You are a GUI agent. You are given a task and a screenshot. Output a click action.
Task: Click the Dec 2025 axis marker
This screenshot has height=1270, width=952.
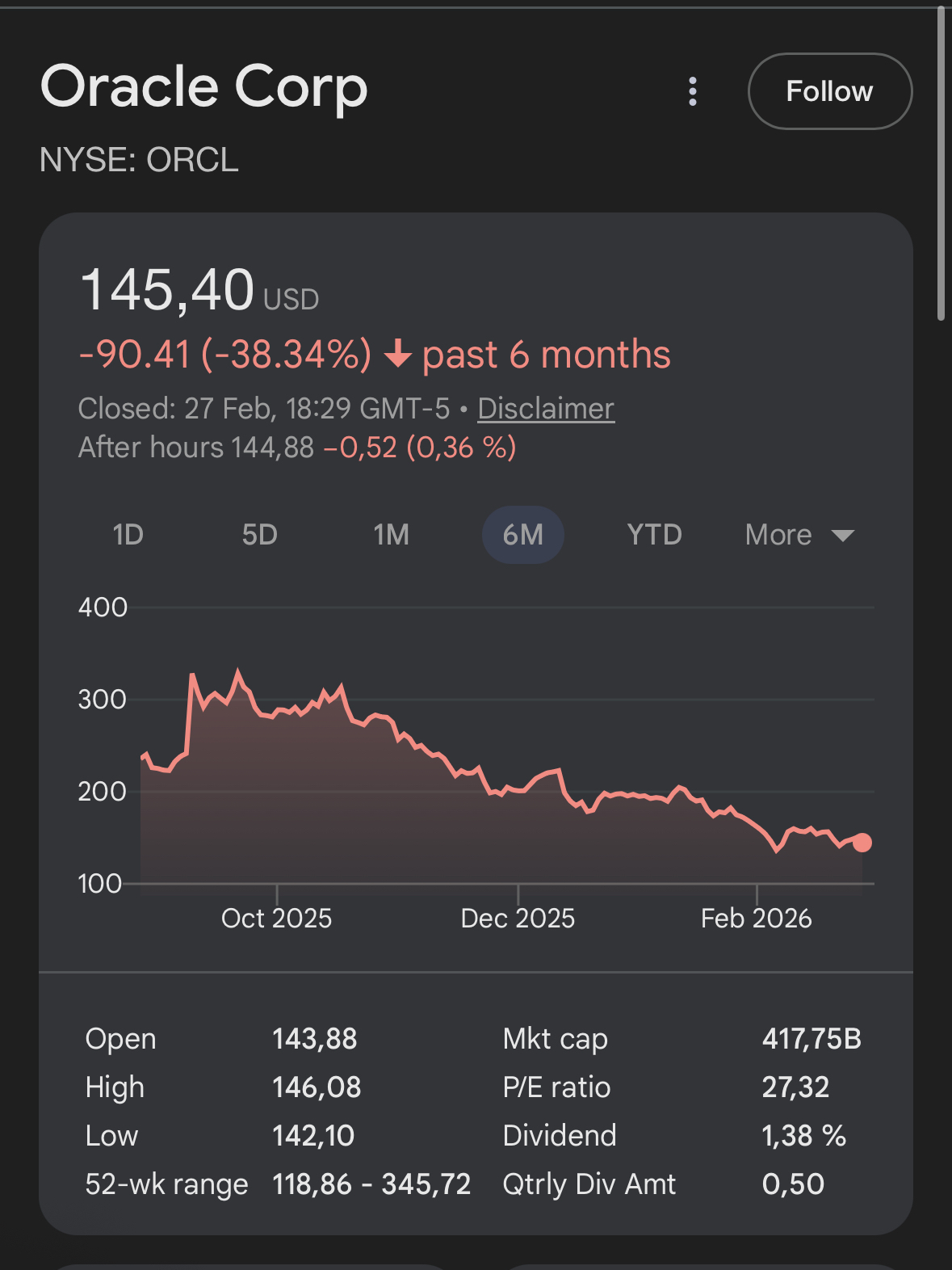coord(517,918)
